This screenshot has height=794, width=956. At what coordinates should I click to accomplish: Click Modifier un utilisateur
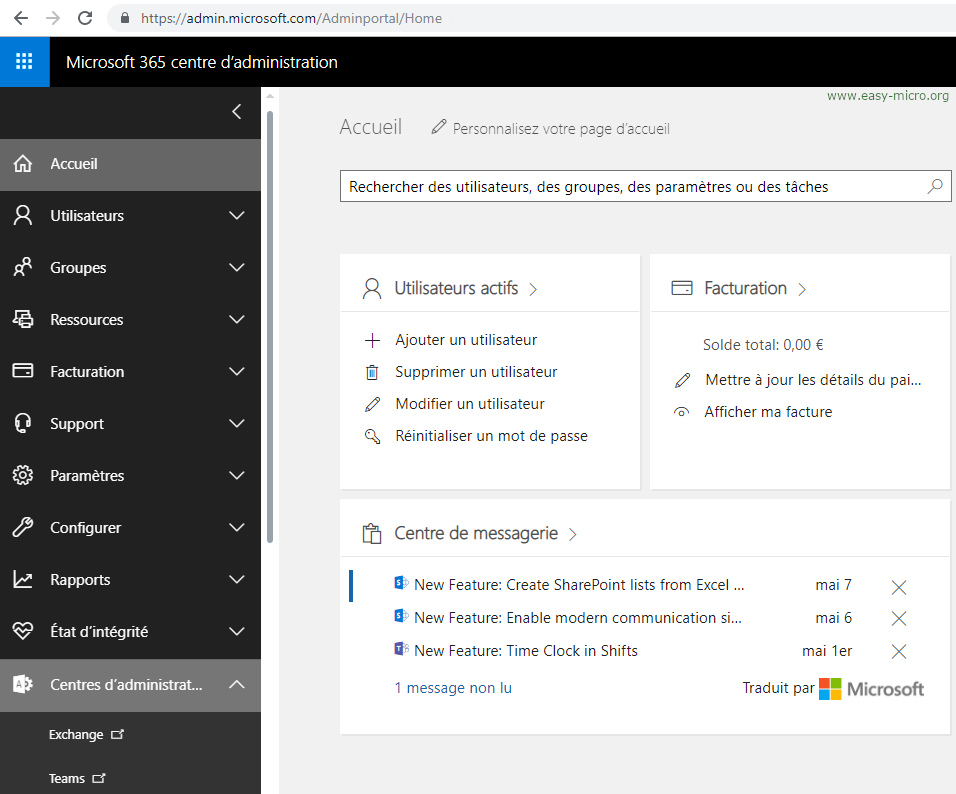click(x=470, y=404)
